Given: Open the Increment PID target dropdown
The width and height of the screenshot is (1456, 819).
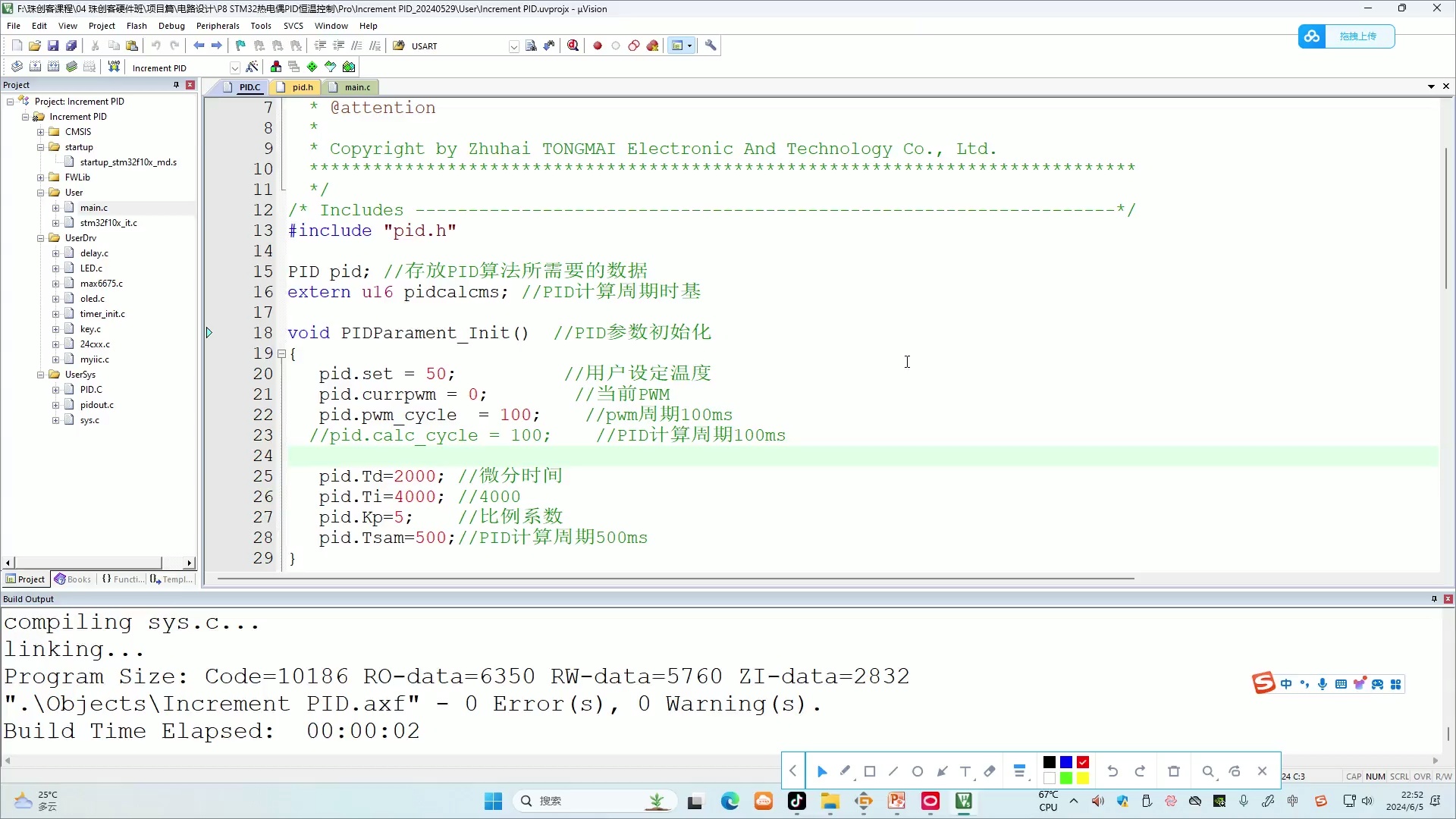Looking at the screenshot, I should point(235,67).
